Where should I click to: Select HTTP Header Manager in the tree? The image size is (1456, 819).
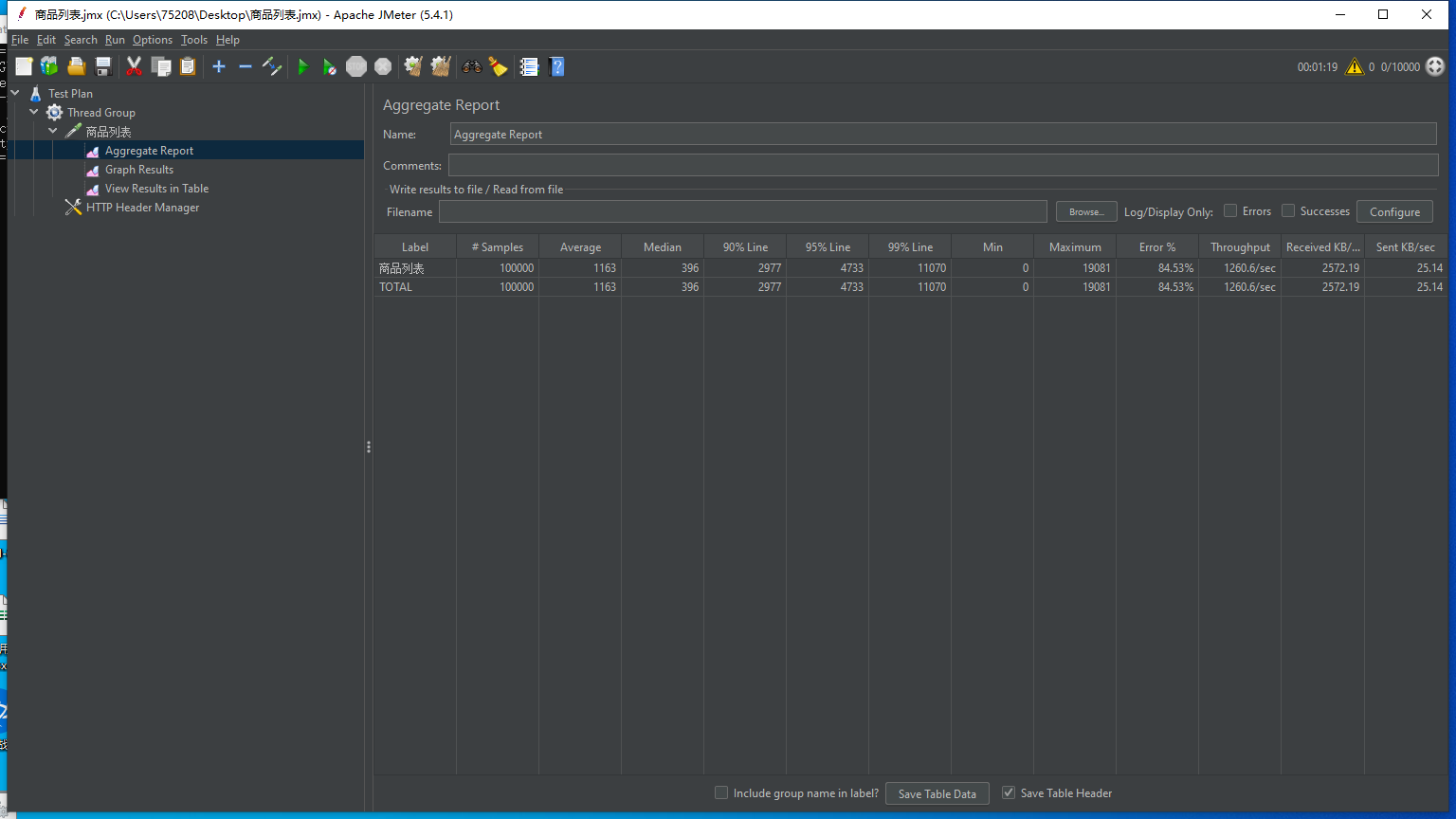[x=142, y=208]
